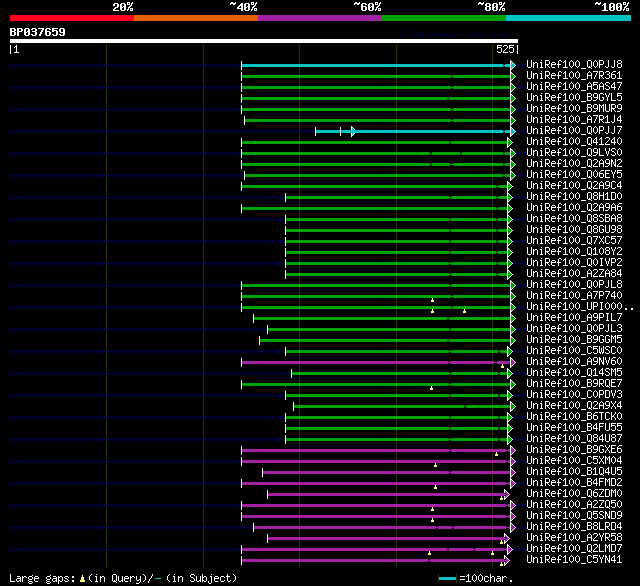The width and height of the screenshot is (640, 586).
Task: Select the UniRef100_Q6ZDM0 entry
Action: 574,494
